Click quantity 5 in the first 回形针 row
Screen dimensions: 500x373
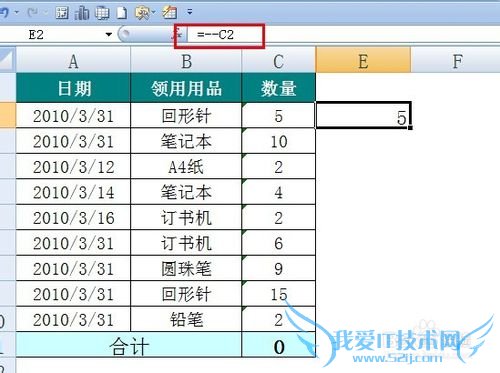(x=279, y=115)
